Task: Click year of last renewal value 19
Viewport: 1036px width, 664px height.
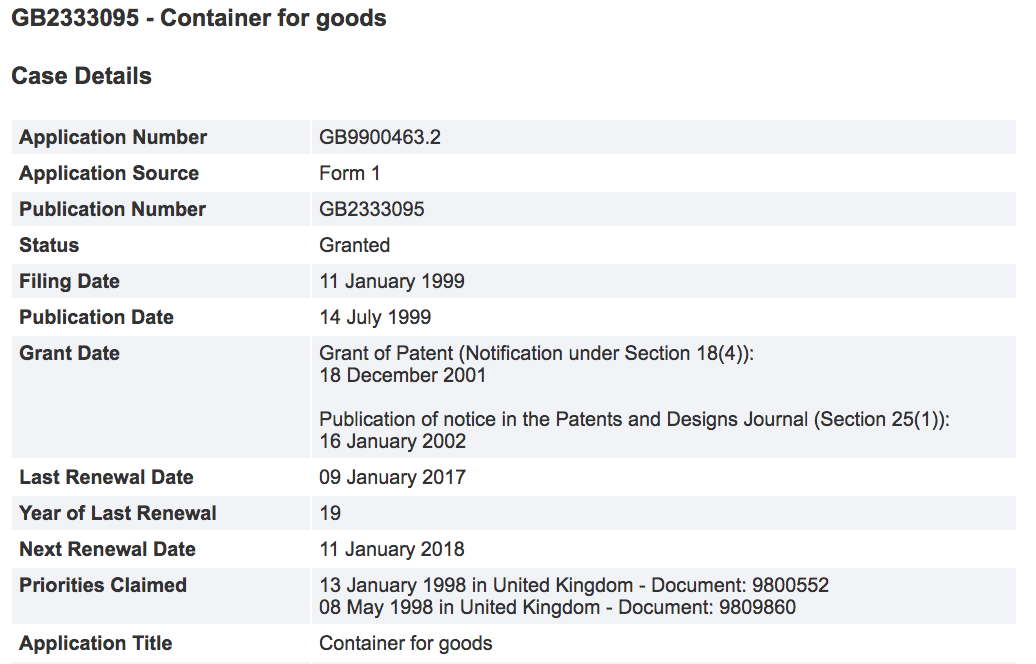Action: point(330,513)
